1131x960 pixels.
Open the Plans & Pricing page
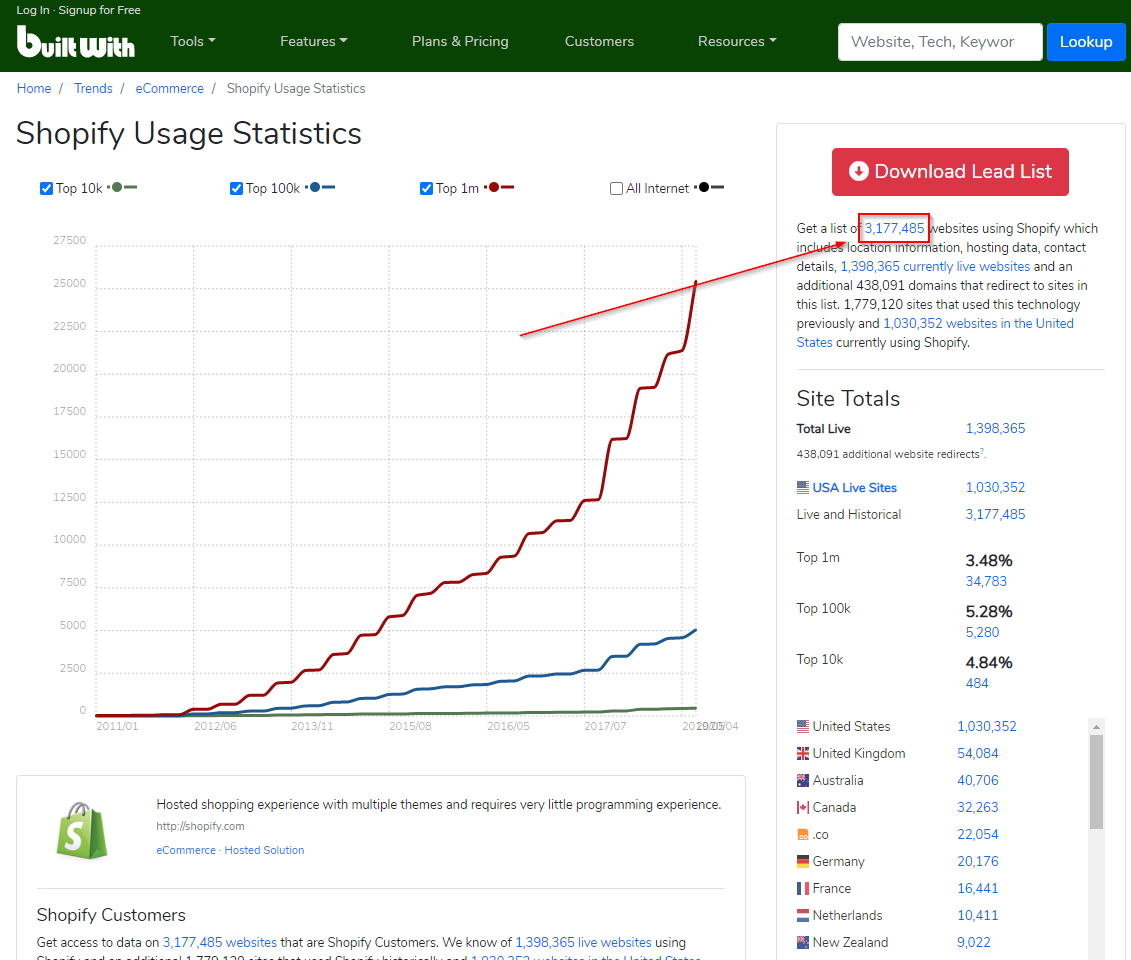tap(460, 41)
